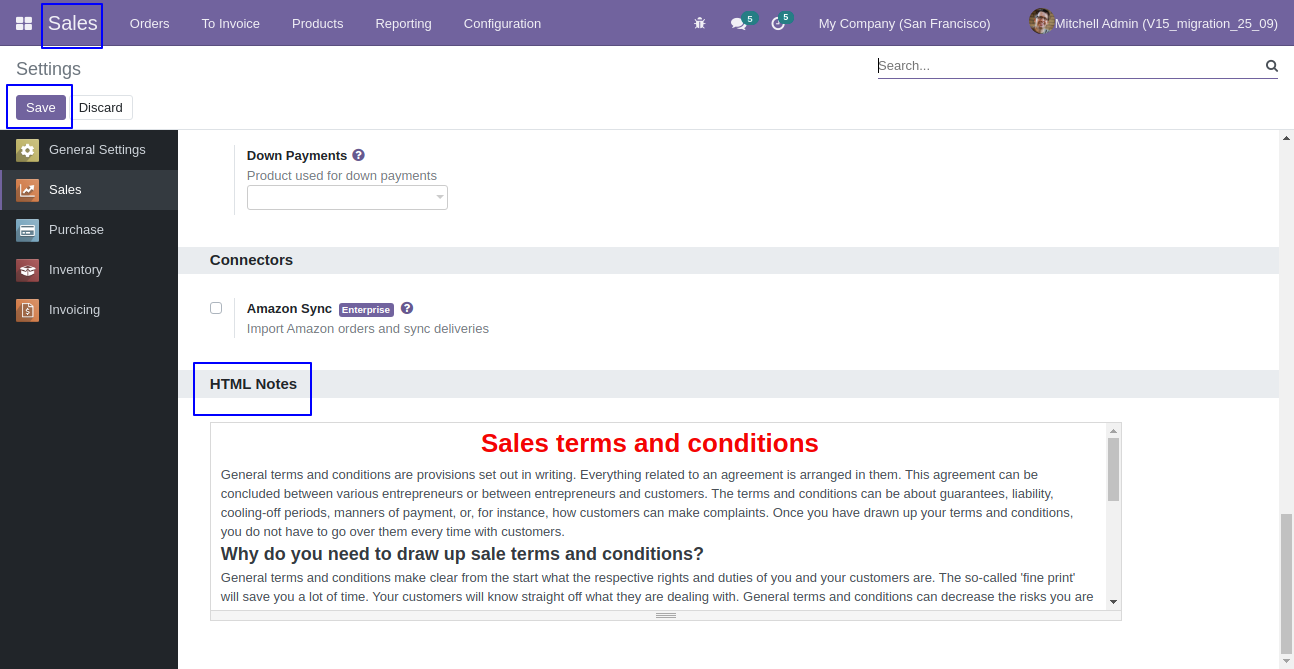Viewport: 1294px width, 669px height.
Task: Open the Products menu
Action: (x=317, y=23)
